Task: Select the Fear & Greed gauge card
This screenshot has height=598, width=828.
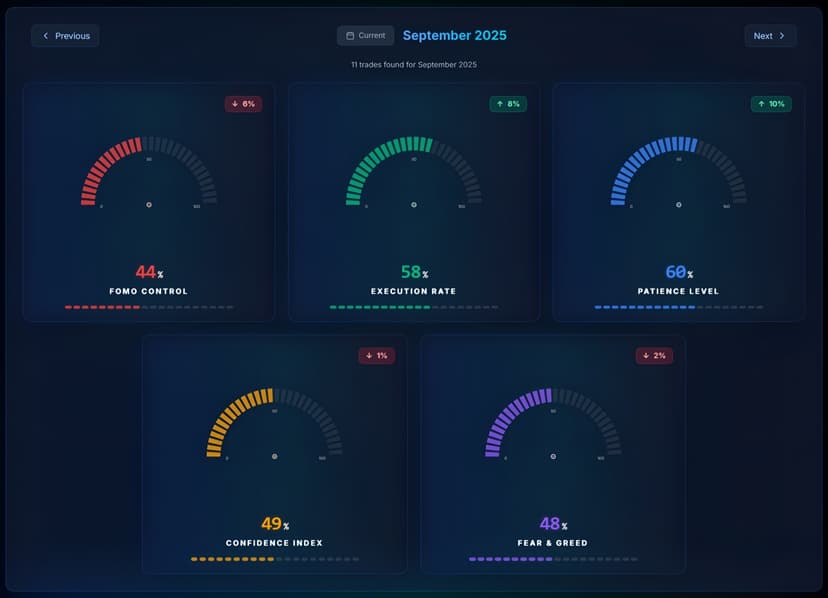Action: click(553, 455)
